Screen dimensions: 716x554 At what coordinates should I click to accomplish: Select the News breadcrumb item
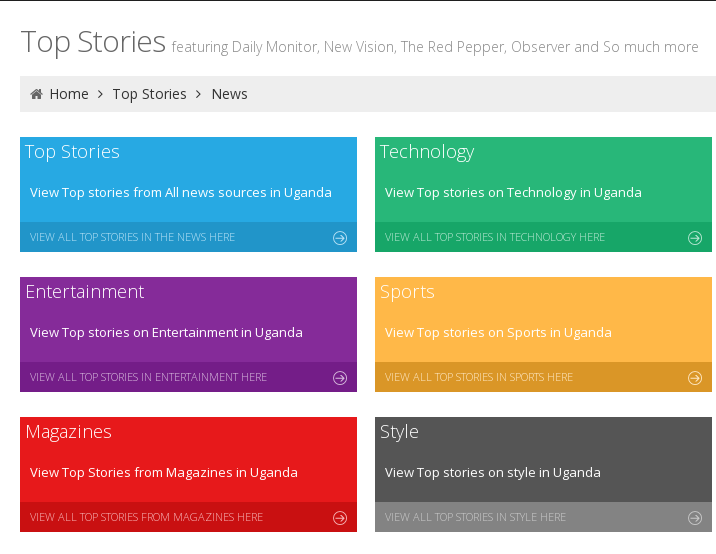pyautogui.click(x=229, y=94)
